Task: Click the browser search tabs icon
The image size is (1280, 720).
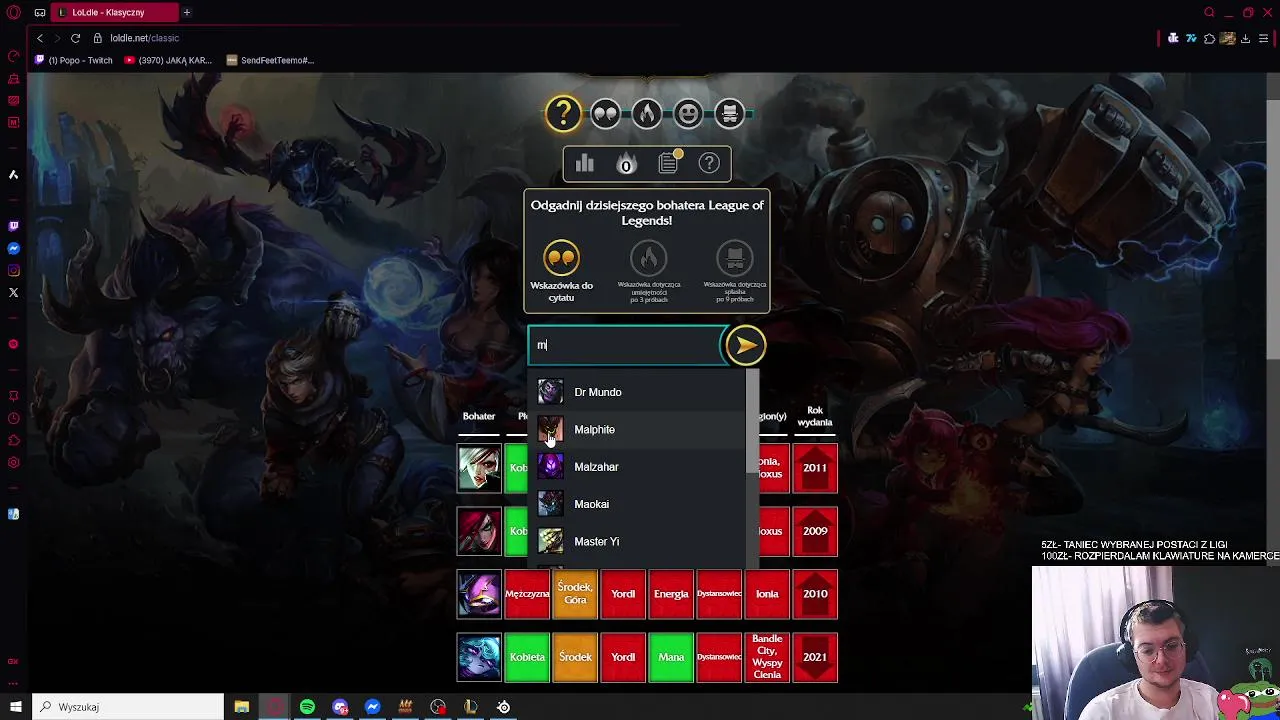Action: tap(1209, 12)
